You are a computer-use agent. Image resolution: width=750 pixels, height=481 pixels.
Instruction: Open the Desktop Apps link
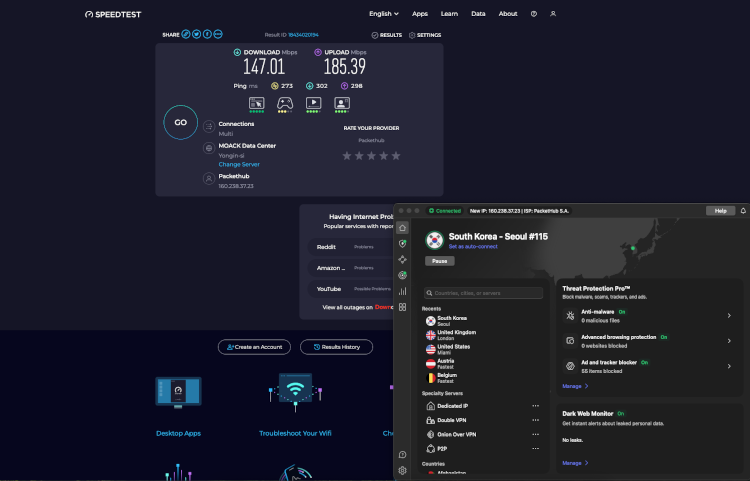(178, 433)
